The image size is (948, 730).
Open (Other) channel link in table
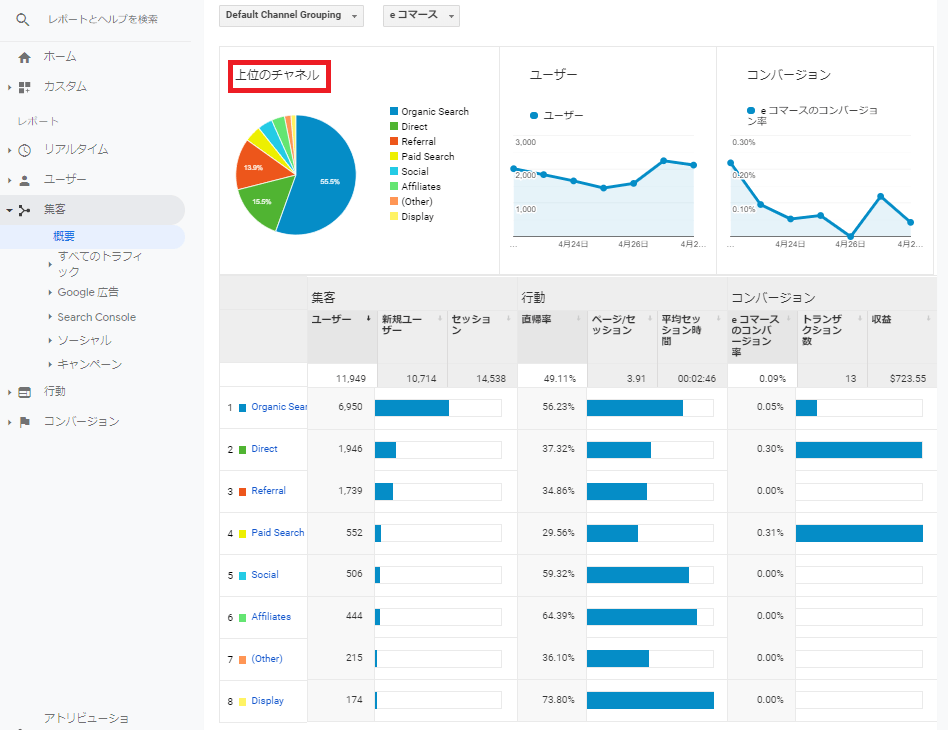[267, 659]
